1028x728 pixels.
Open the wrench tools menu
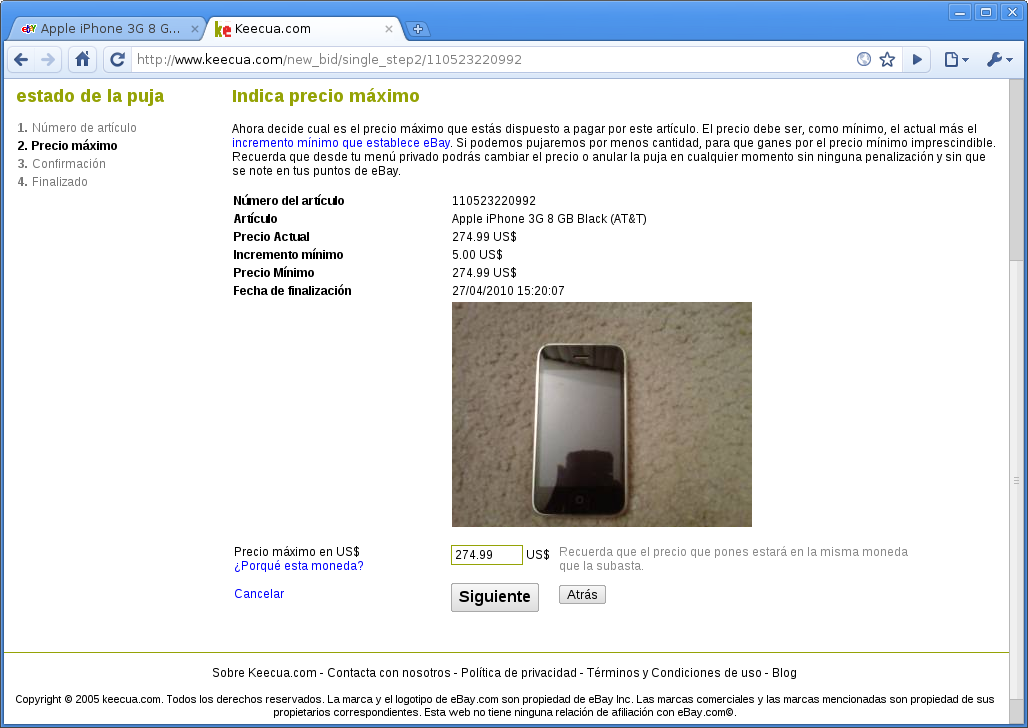coord(1000,60)
